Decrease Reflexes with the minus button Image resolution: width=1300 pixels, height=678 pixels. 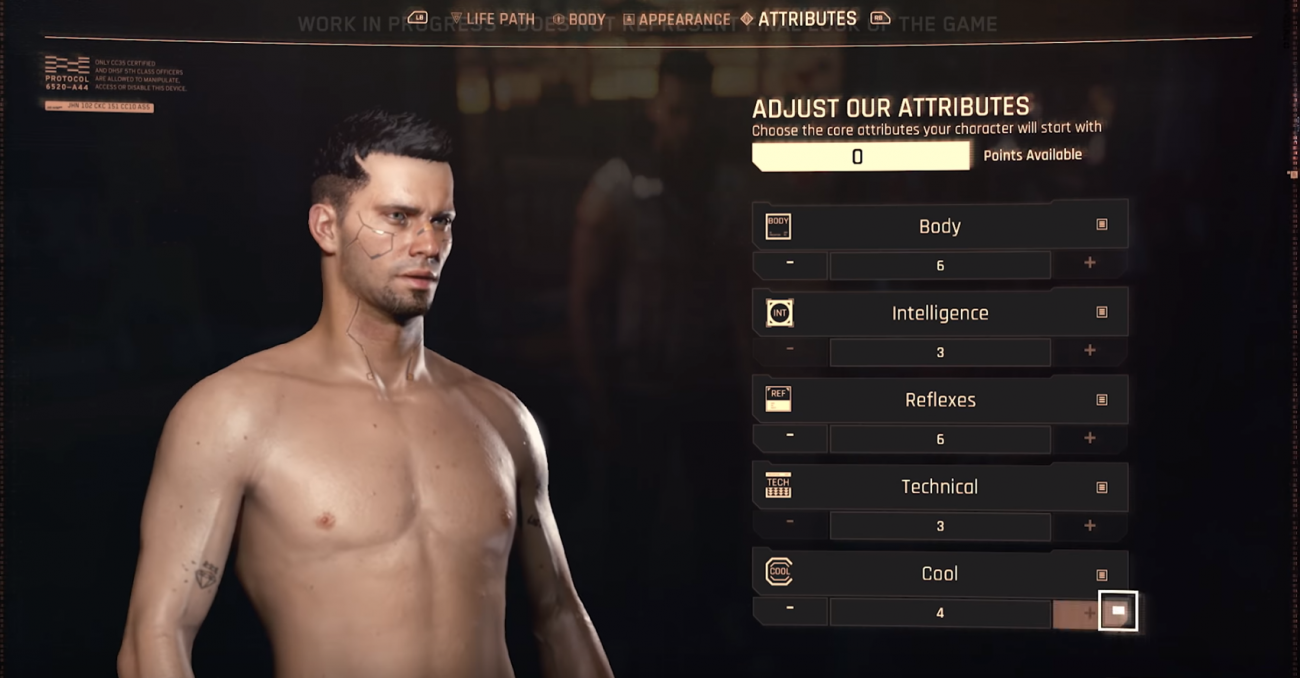coord(790,437)
